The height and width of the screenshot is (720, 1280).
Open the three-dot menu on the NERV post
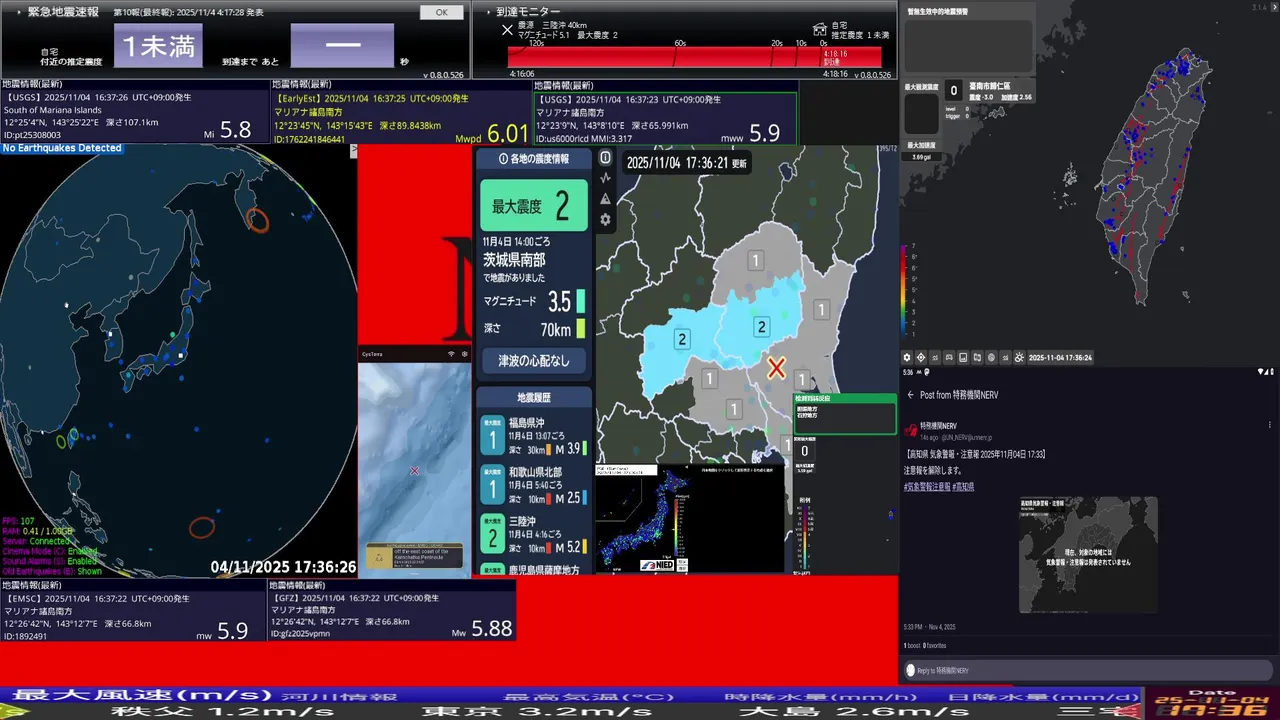[x=1271, y=427]
